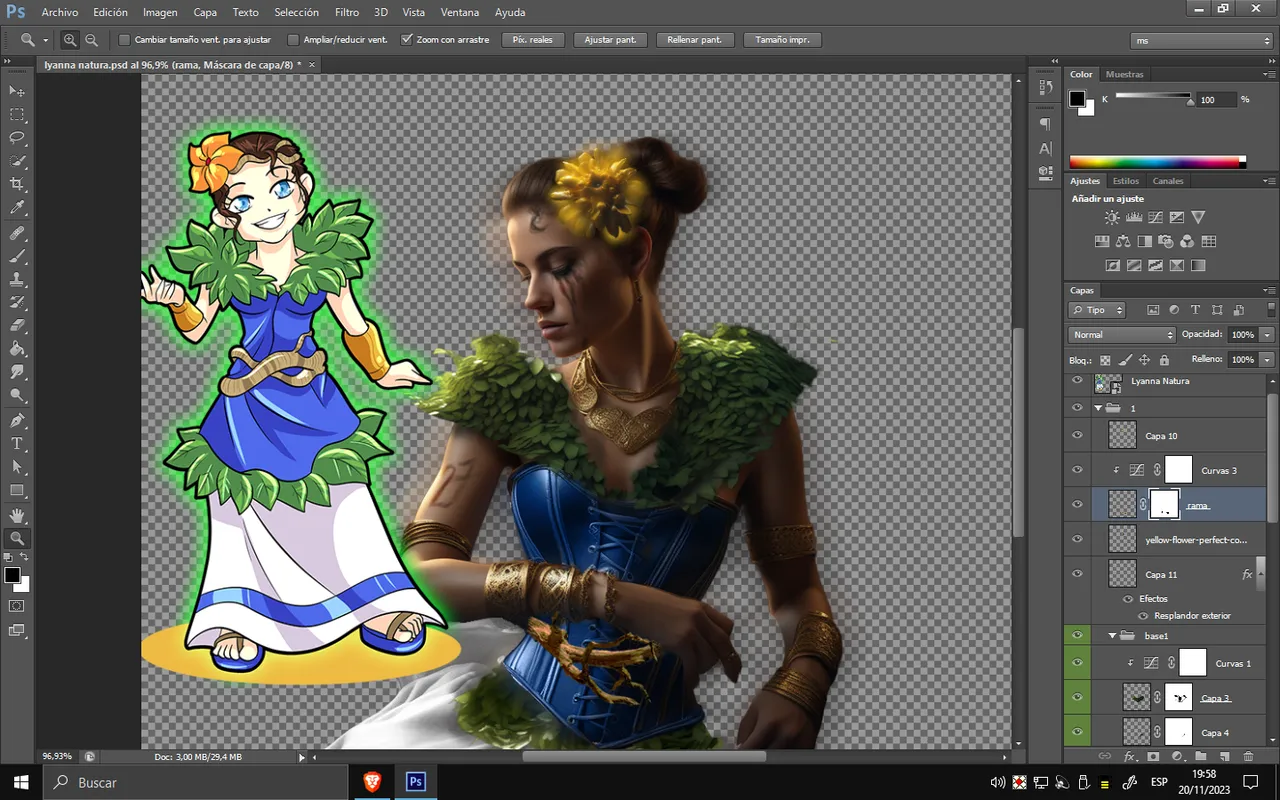The height and width of the screenshot is (800, 1280).
Task: Click the add layer style fx icon
Action: [1130, 757]
